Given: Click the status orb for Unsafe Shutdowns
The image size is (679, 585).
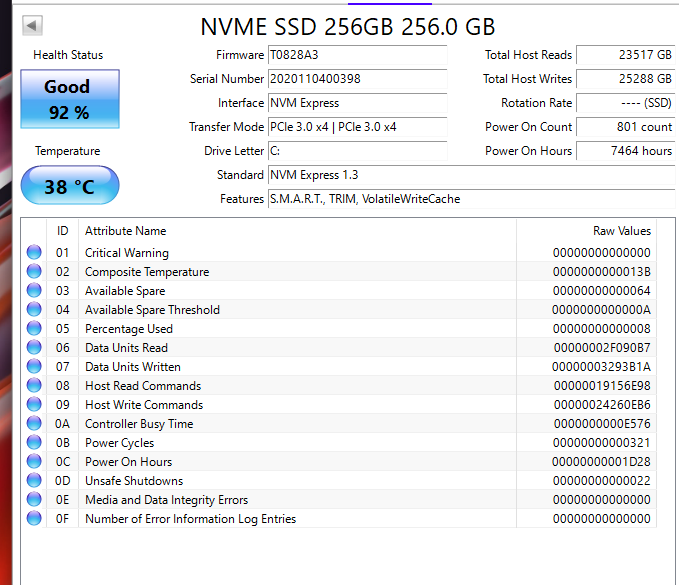Looking at the screenshot, I should [34, 481].
